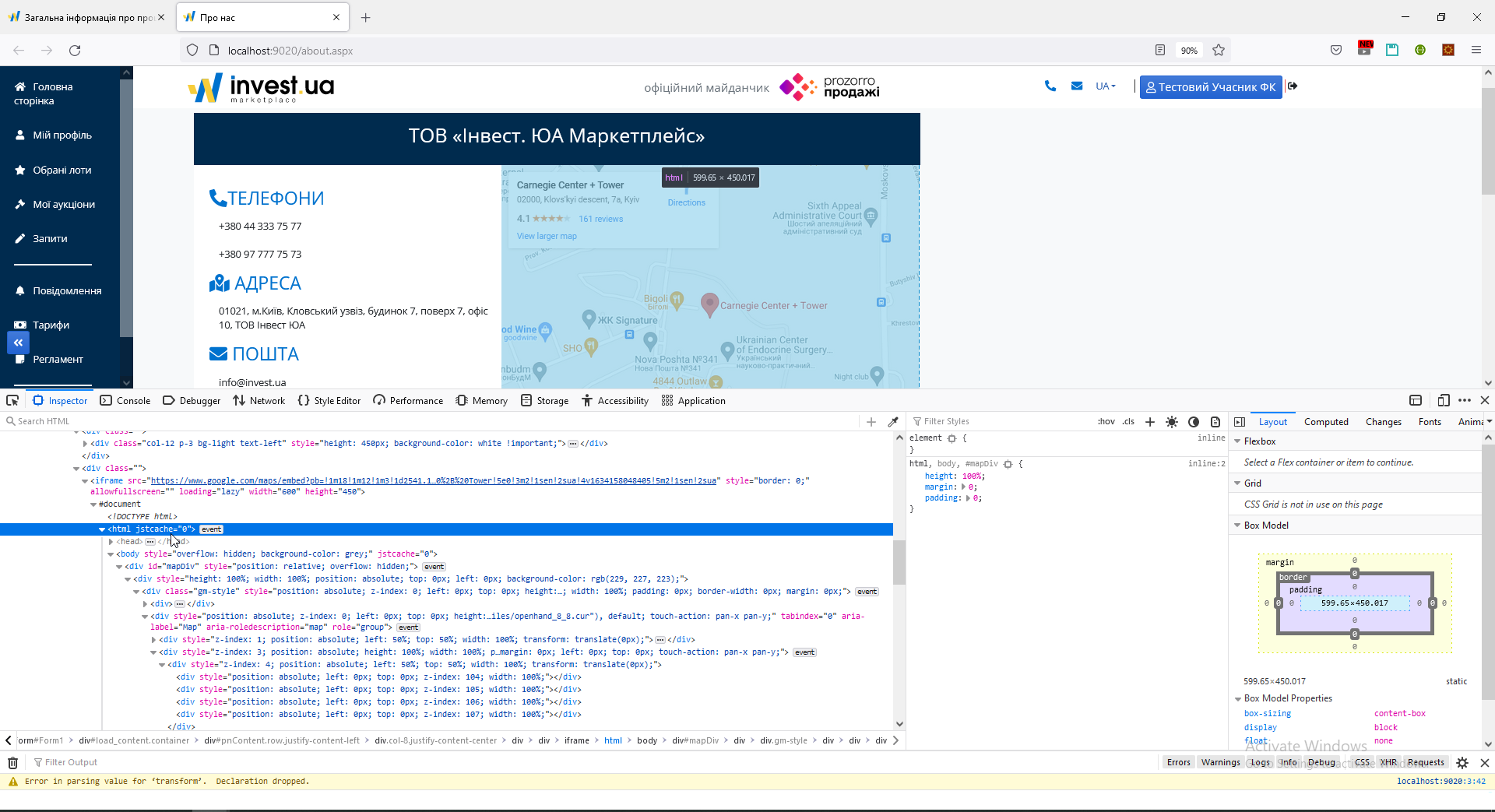Toggle Requests filter in console
Viewport: 1495px width, 812px height.
coord(1426,763)
